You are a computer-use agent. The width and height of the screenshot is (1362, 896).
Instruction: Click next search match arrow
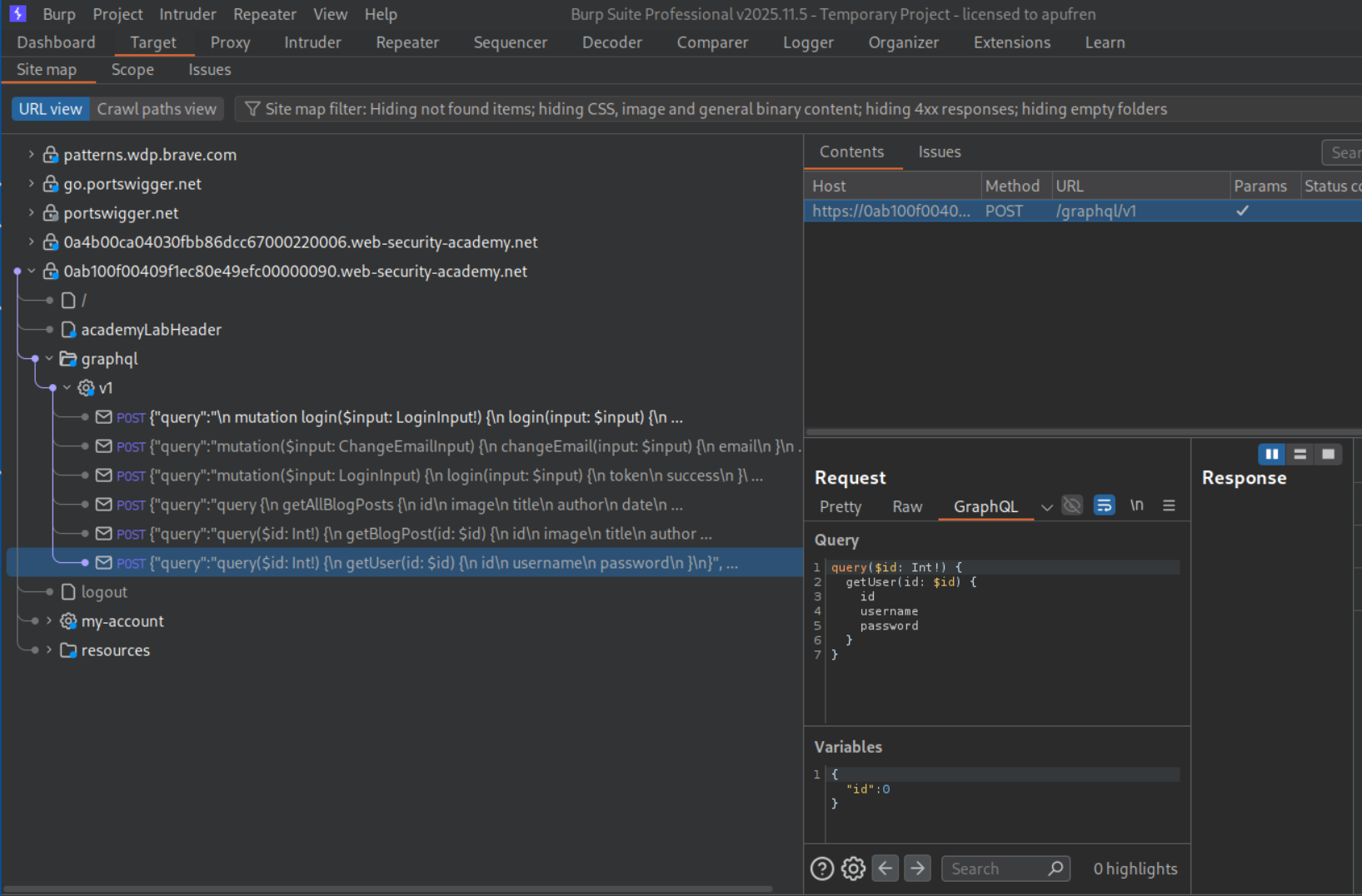[917, 869]
